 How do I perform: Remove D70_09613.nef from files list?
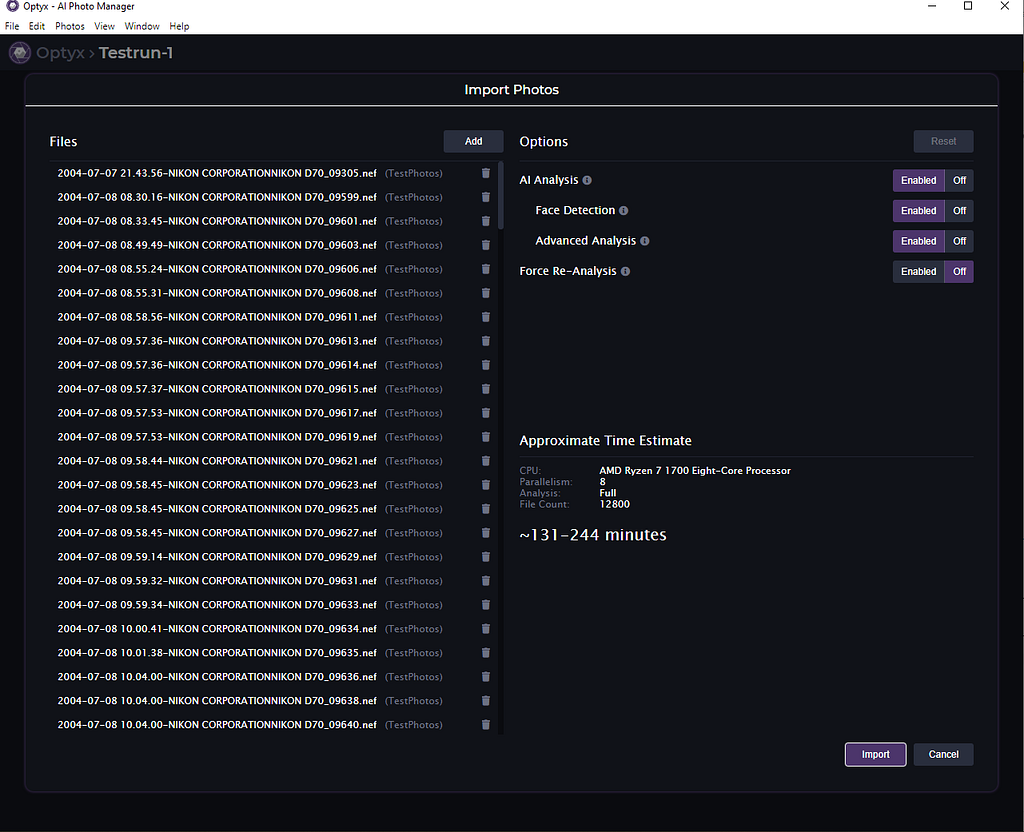tap(485, 341)
